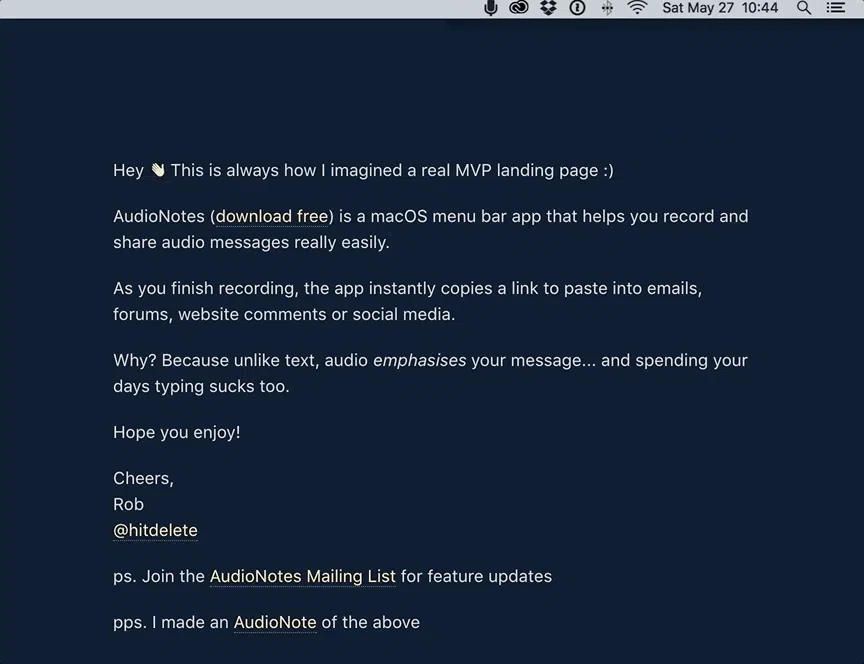Open the Wi-Fi status menu
Screen dimensions: 864x664
(637, 8)
